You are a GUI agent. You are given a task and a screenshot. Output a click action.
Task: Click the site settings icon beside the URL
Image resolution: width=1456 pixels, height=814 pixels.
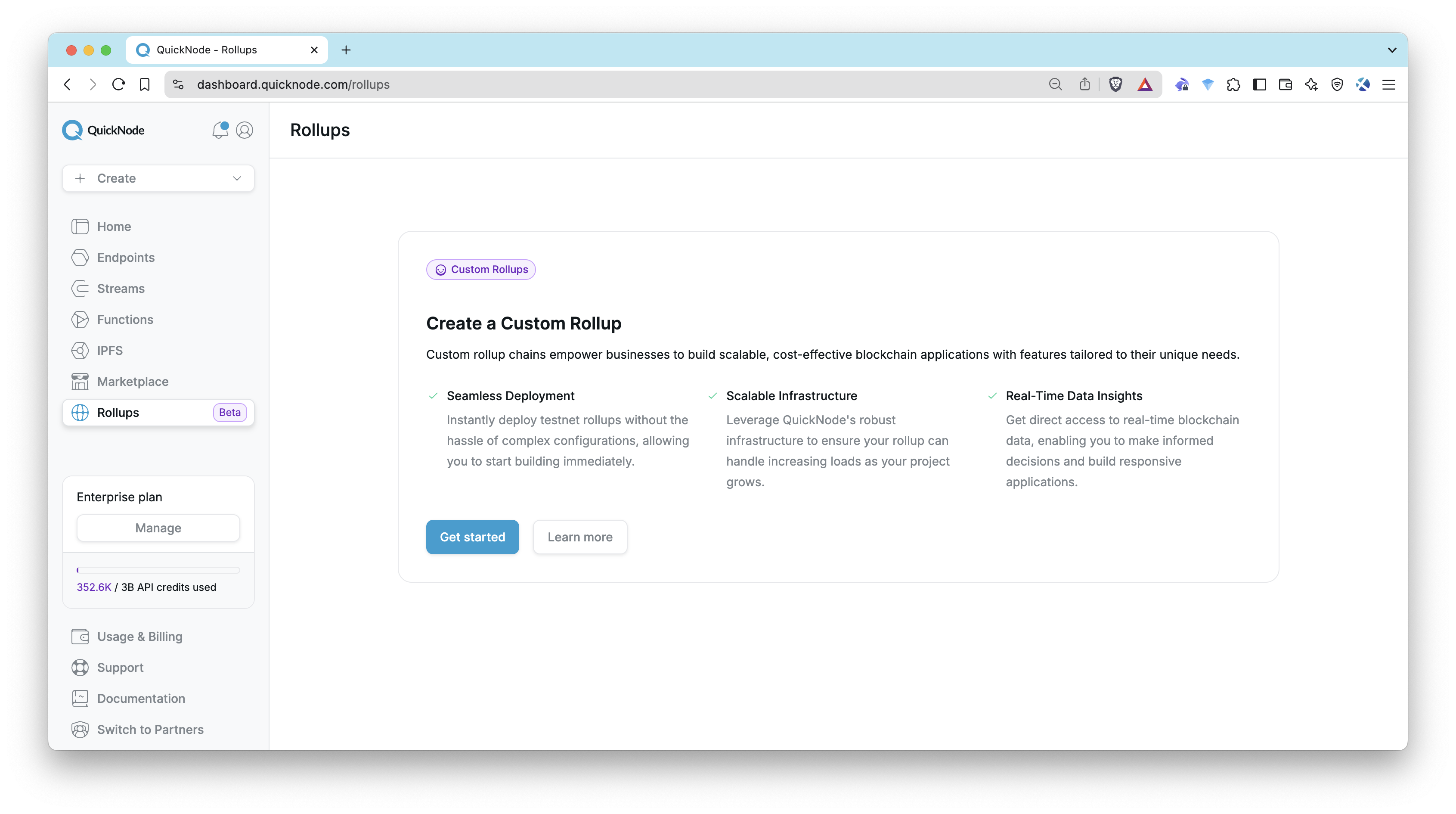(x=178, y=84)
